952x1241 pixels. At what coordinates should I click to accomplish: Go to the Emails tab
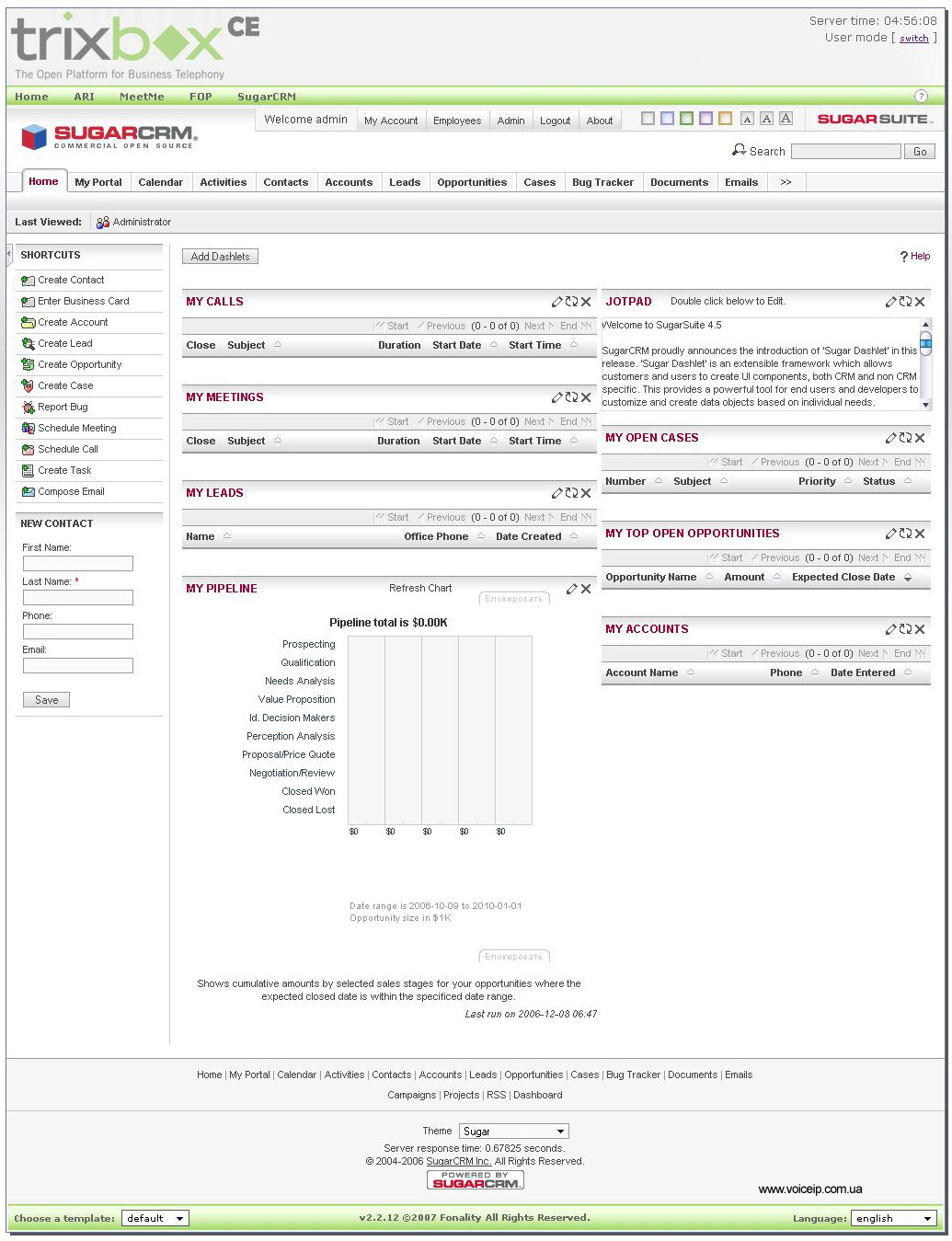point(741,182)
